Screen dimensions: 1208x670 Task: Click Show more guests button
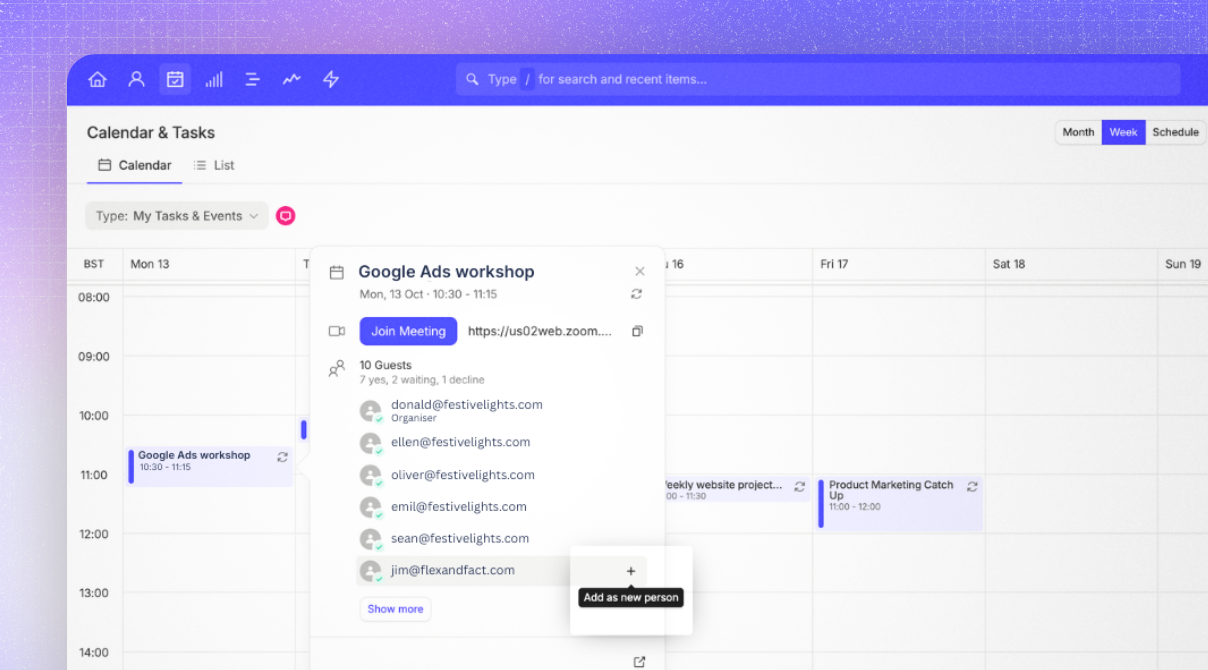coord(395,609)
